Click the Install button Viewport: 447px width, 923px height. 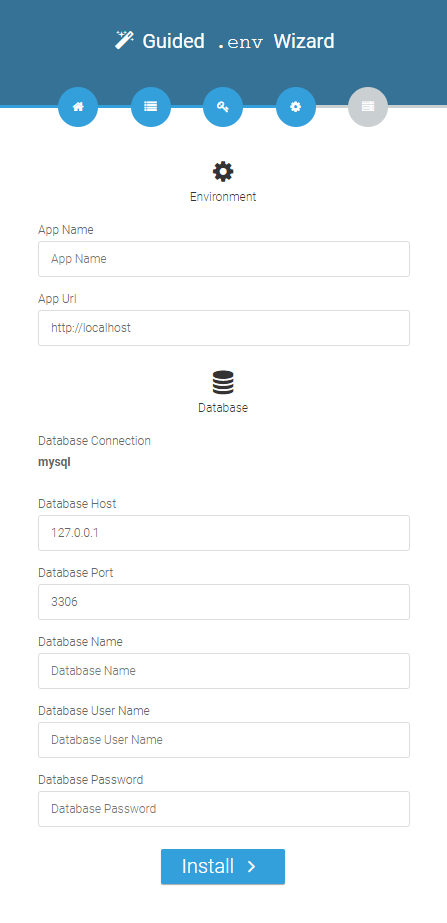223,866
